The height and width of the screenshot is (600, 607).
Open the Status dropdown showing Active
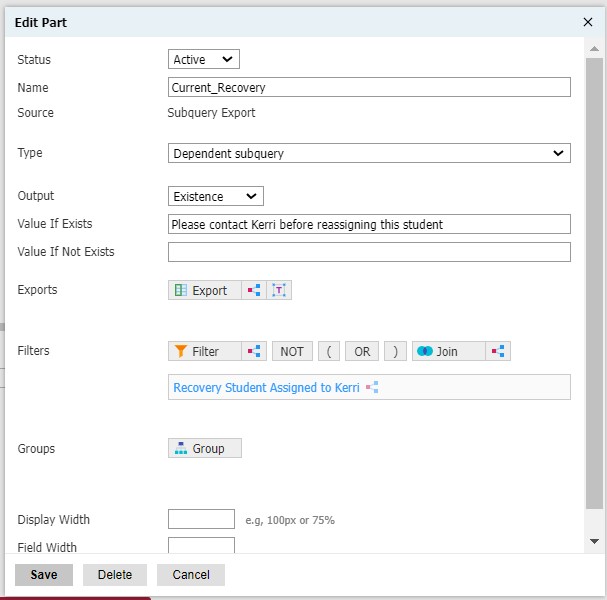tap(204, 60)
